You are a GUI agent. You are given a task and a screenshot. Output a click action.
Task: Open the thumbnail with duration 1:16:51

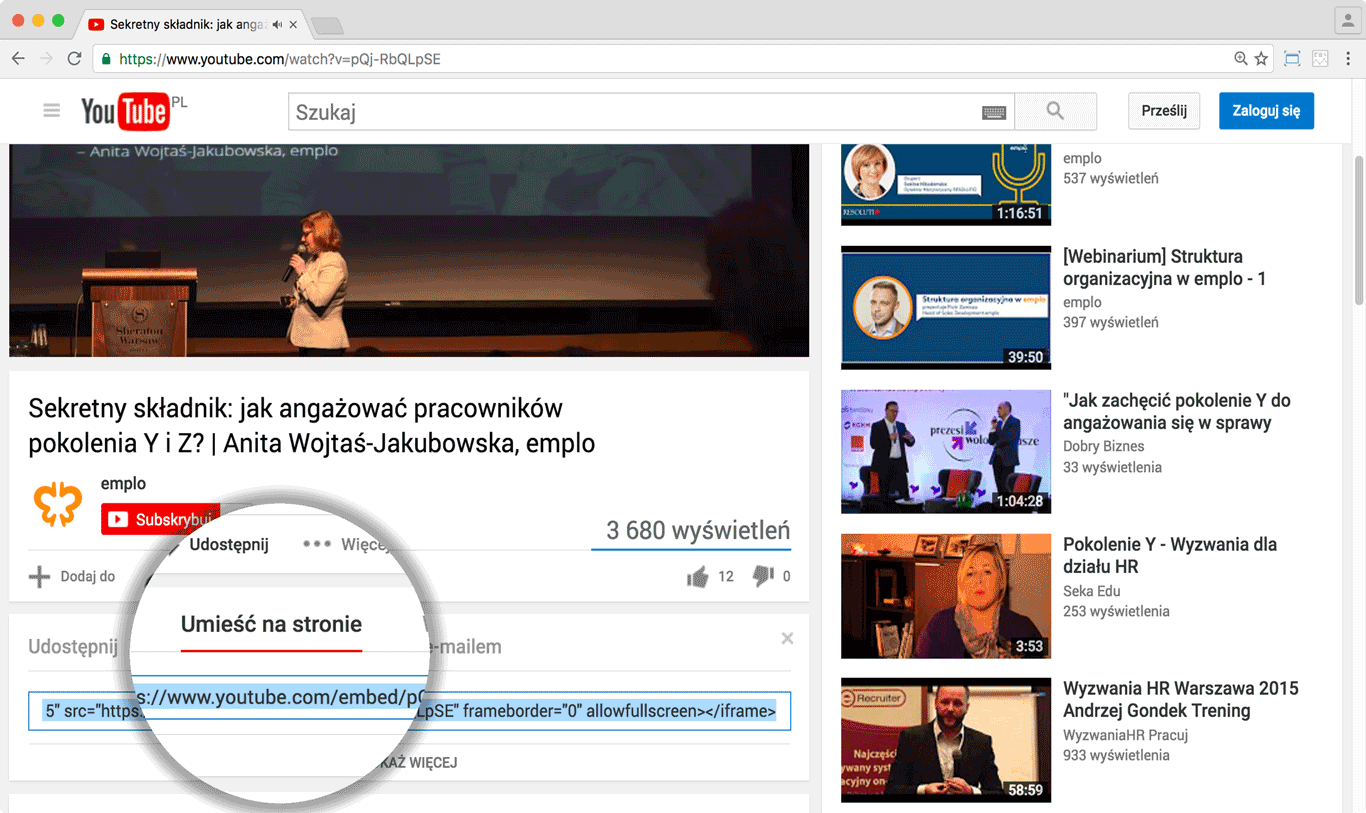point(946,185)
